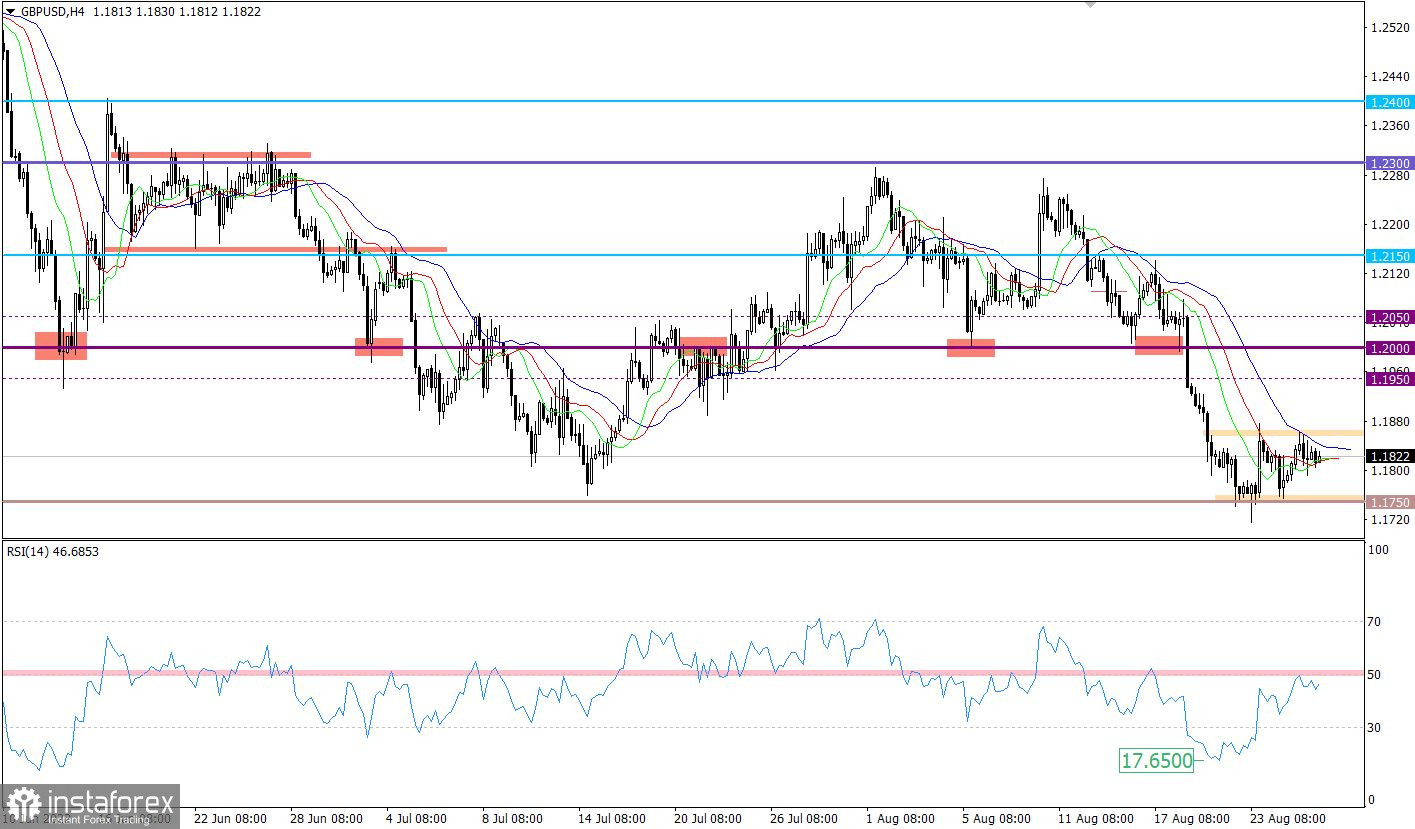The image size is (1415, 829).
Task: Click the 17 Aug 08:00 time label
Action: click(1190, 818)
